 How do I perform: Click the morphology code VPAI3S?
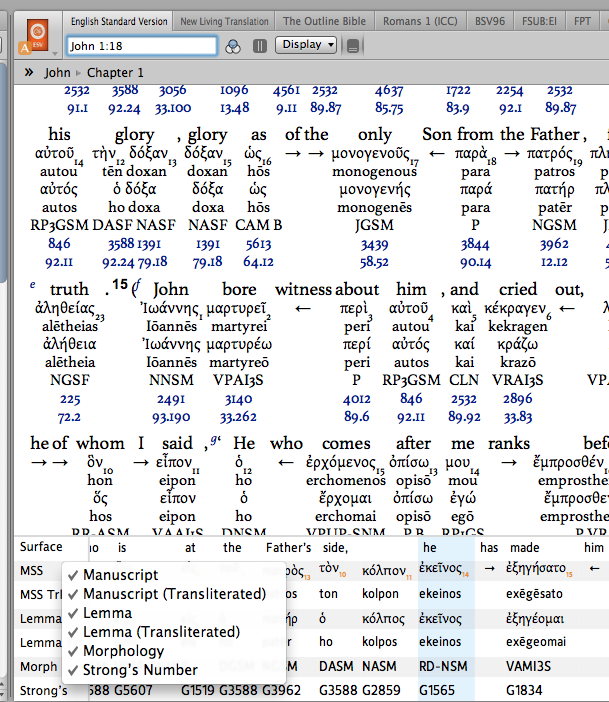coord(238,380)
